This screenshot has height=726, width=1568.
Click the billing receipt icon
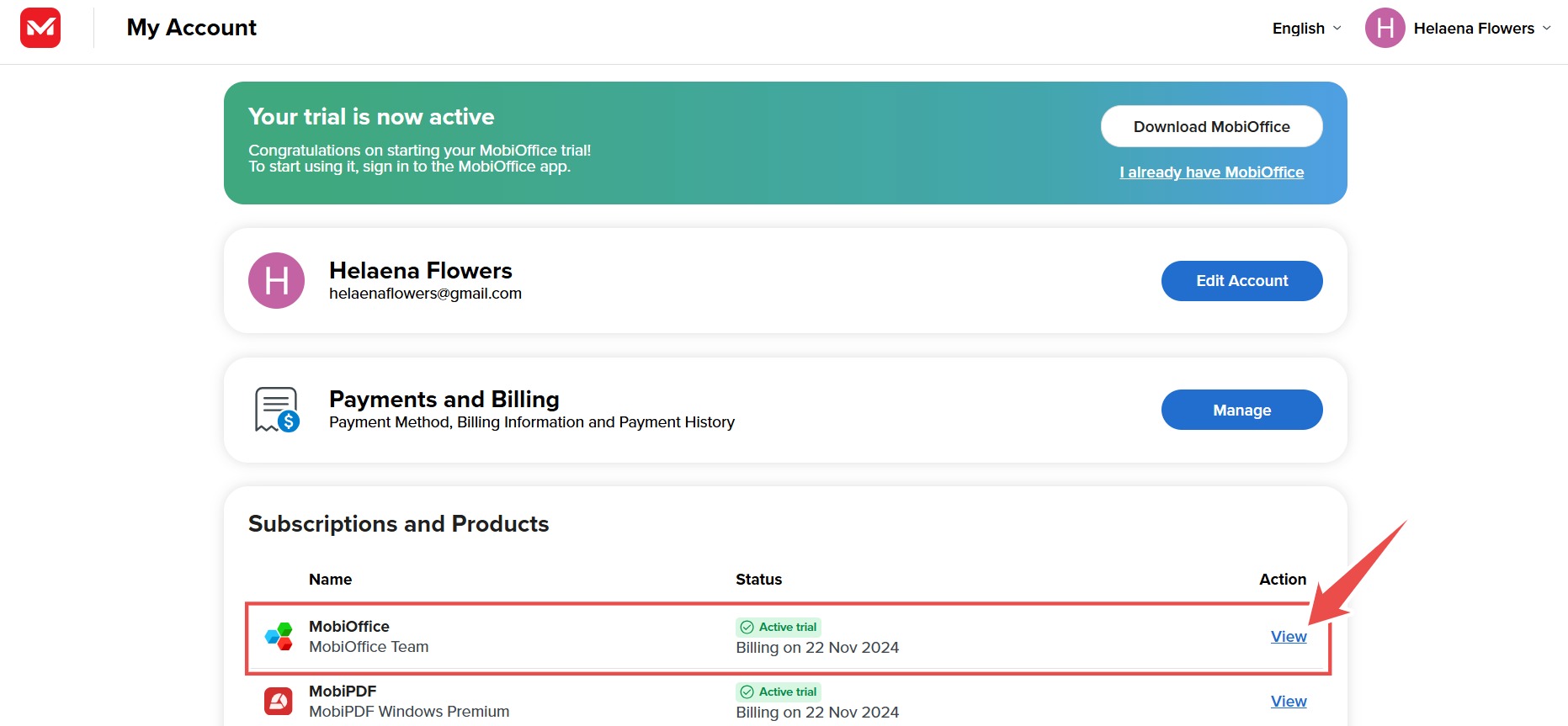tap(277, 410)
